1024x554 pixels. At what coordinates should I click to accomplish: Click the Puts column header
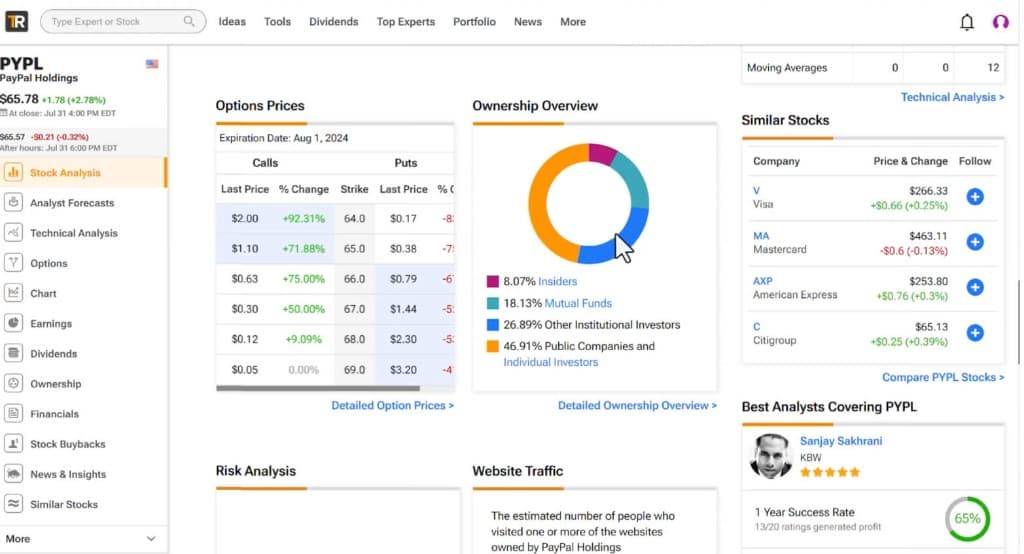(406, 163)
